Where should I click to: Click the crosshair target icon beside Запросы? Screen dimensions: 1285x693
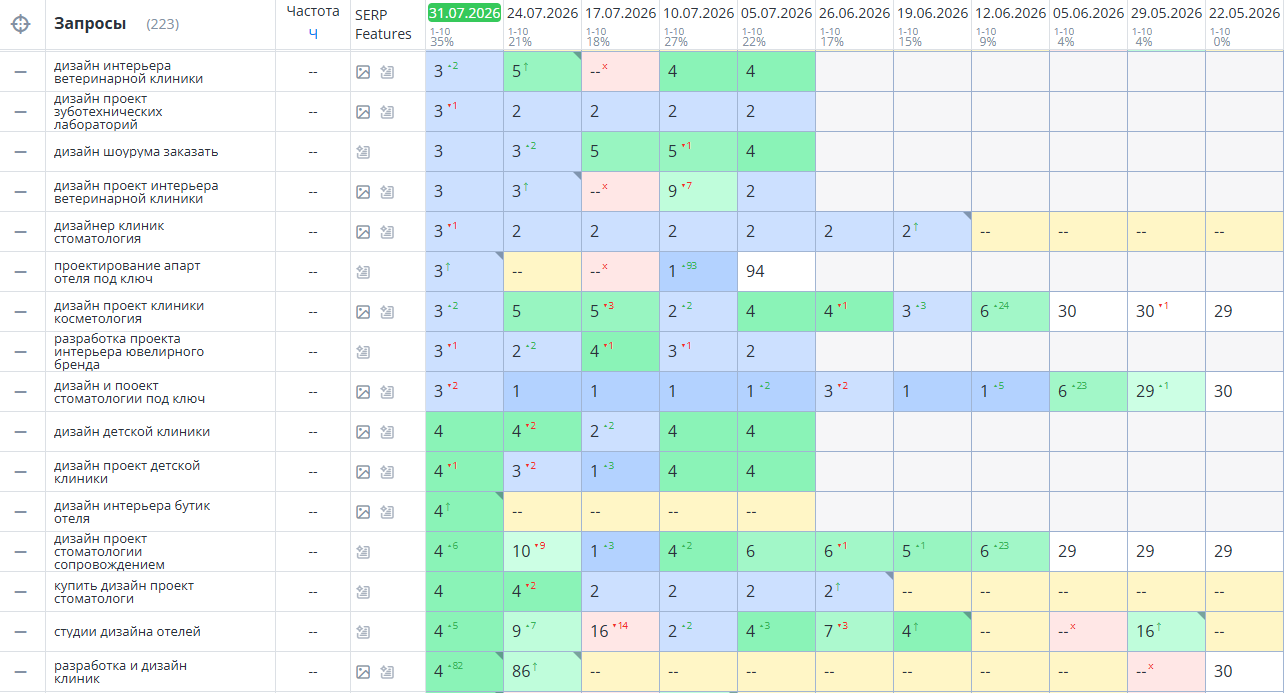(x=20, y=24)
